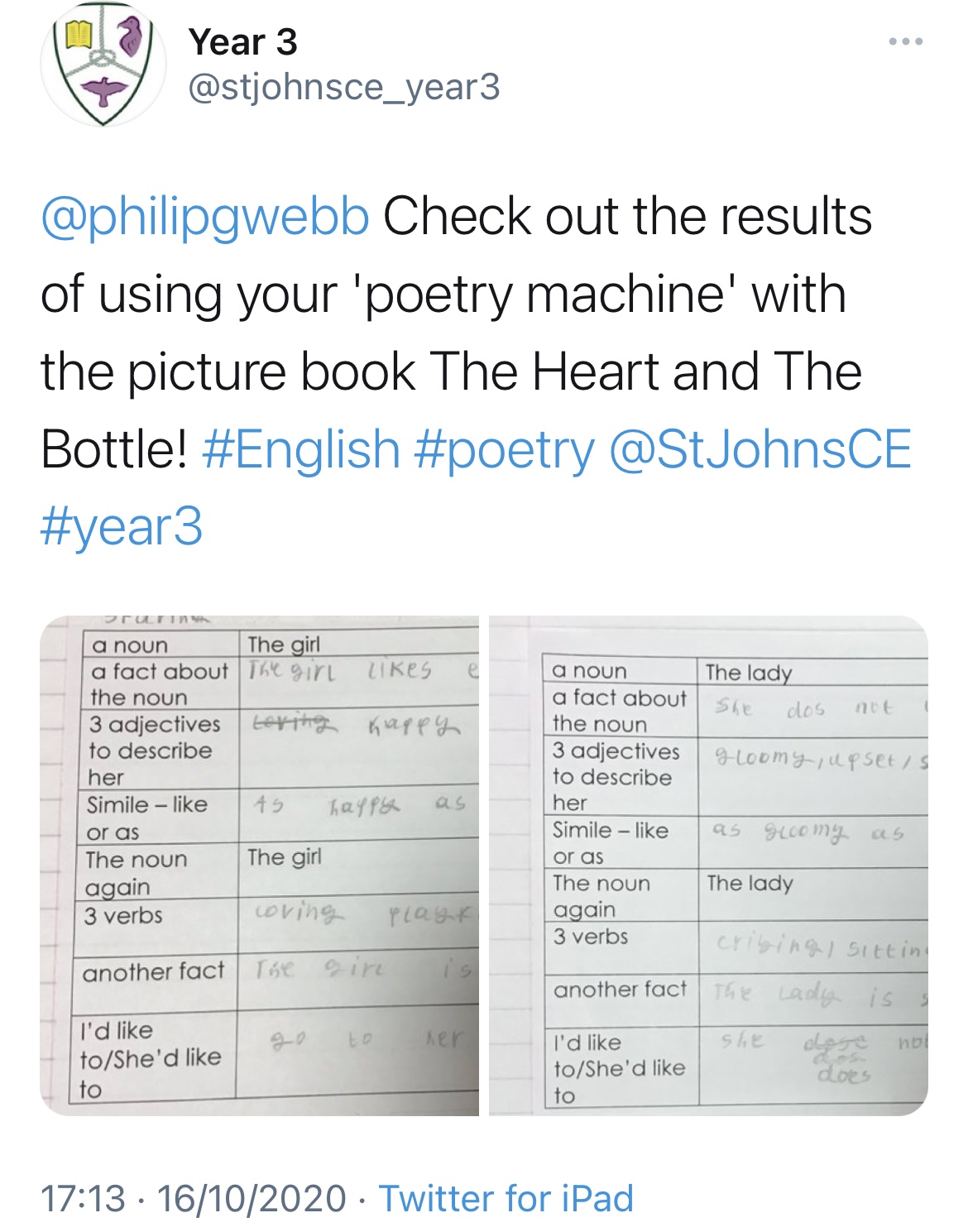Open the @StJohnsCE mention
Screen dimensions: 968x1232
click(760, 449)
